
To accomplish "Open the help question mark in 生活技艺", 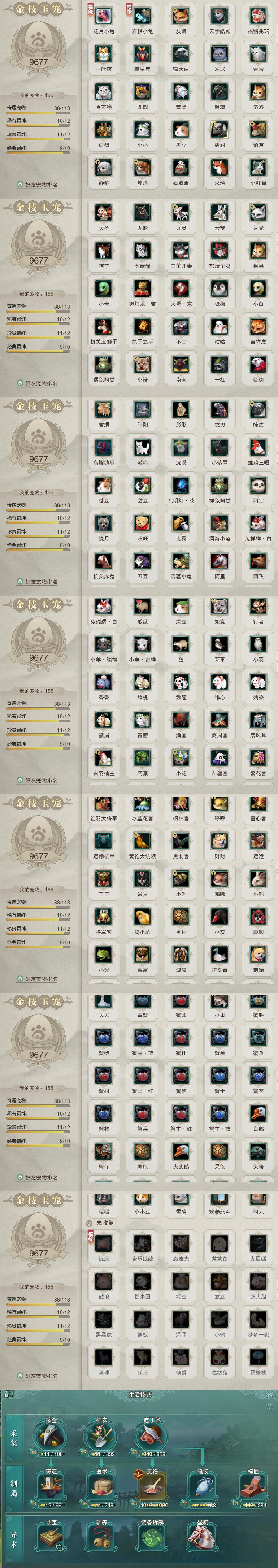I will tap(269, 1407).
